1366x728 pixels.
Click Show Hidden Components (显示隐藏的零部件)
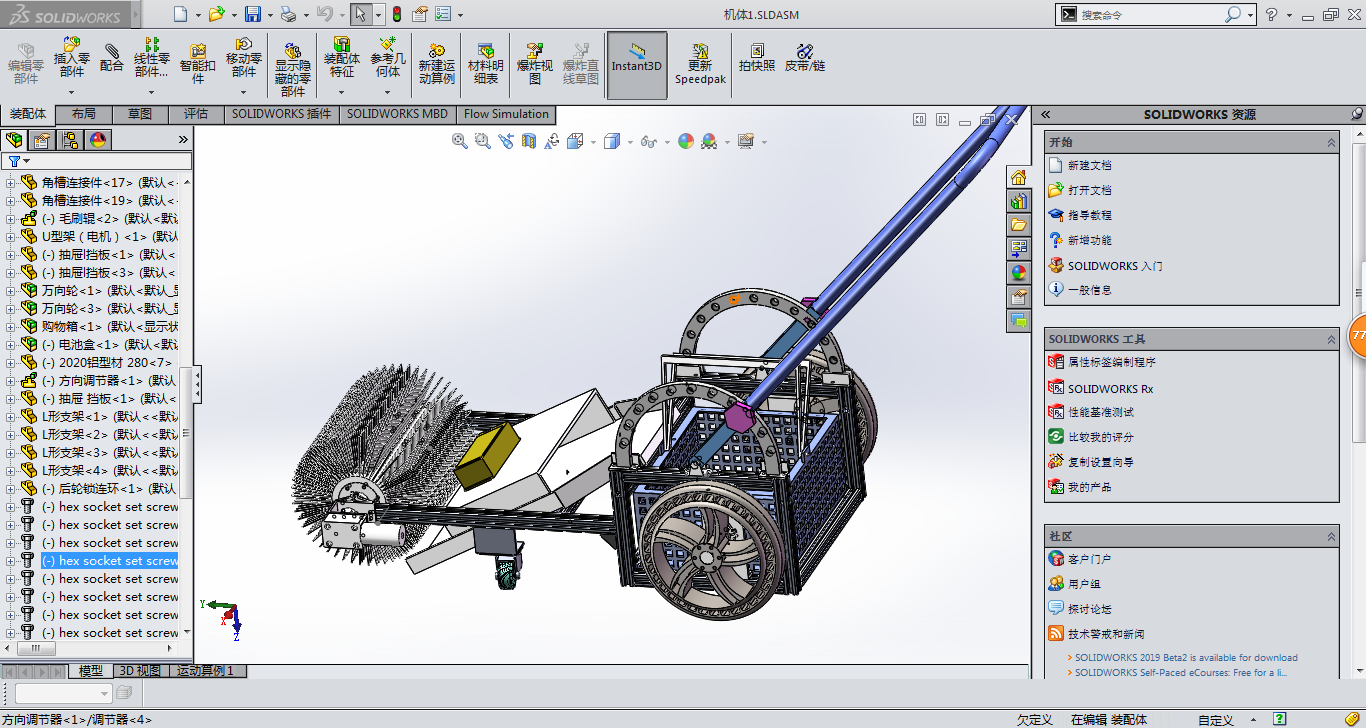(293, 70)
